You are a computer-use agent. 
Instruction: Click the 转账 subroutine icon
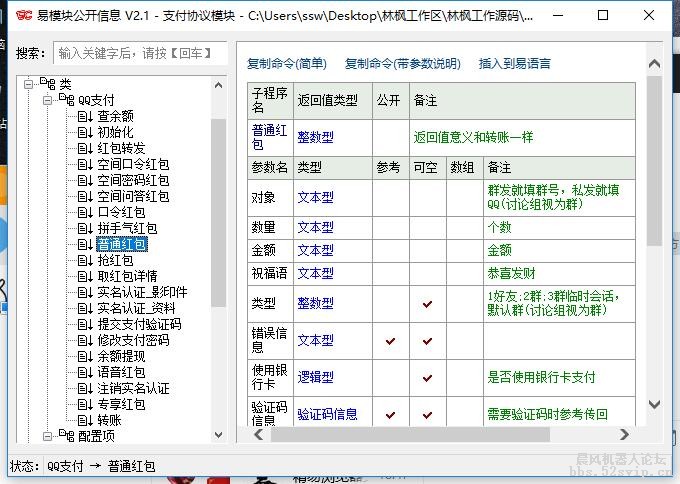tap(85, 420)
